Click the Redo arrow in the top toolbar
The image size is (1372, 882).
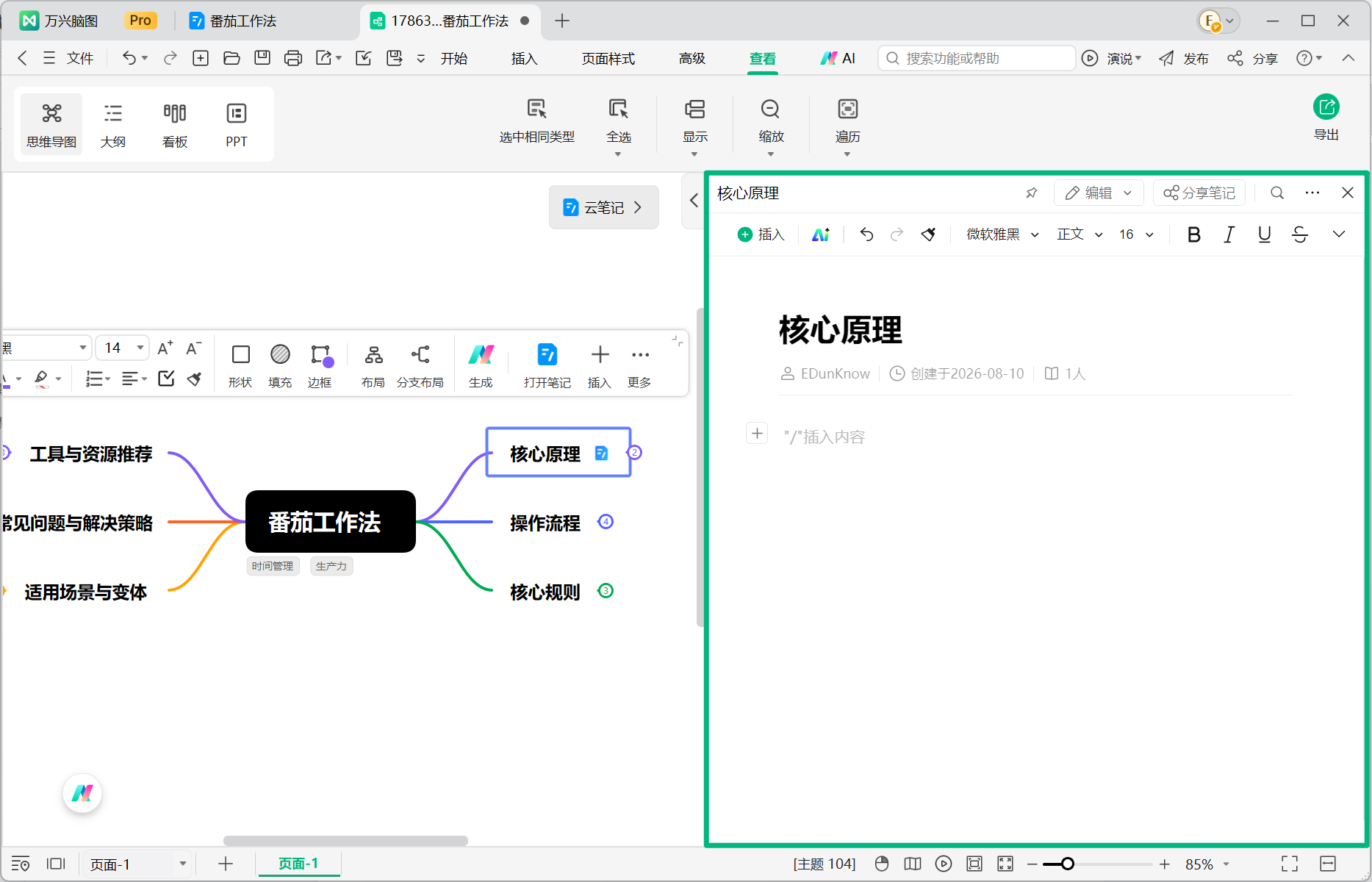coord(170,58)
